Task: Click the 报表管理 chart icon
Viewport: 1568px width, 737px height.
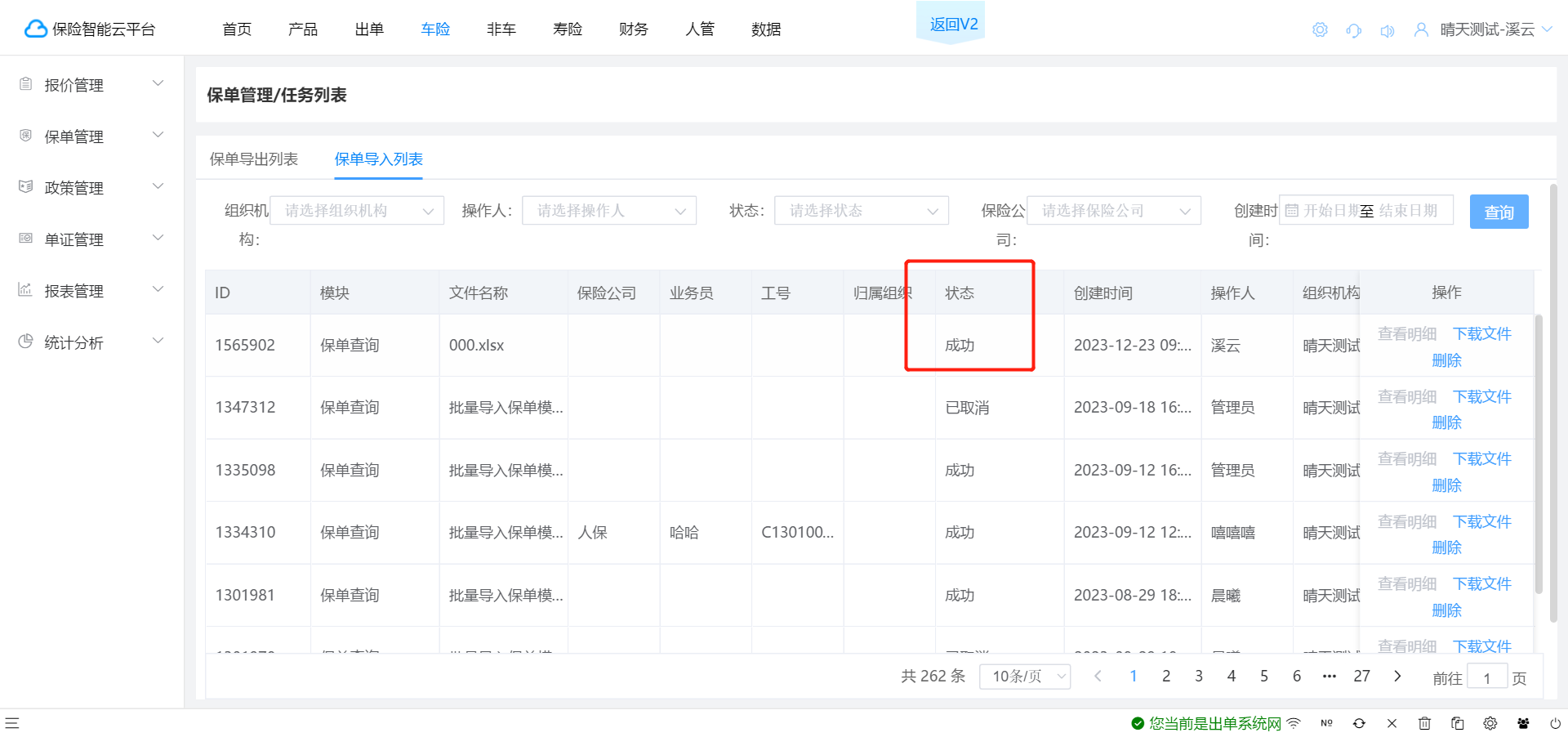Action: [25, 290]
